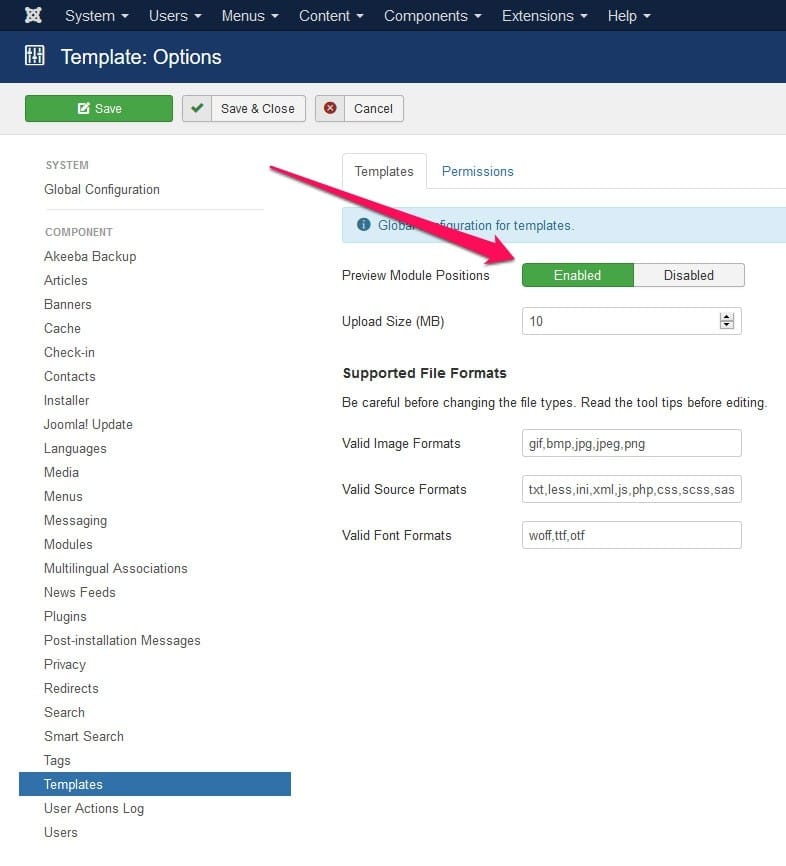Screen dimensions: 786x866
Task: Click the Valid Source Formats field
Action: point(631,489)
